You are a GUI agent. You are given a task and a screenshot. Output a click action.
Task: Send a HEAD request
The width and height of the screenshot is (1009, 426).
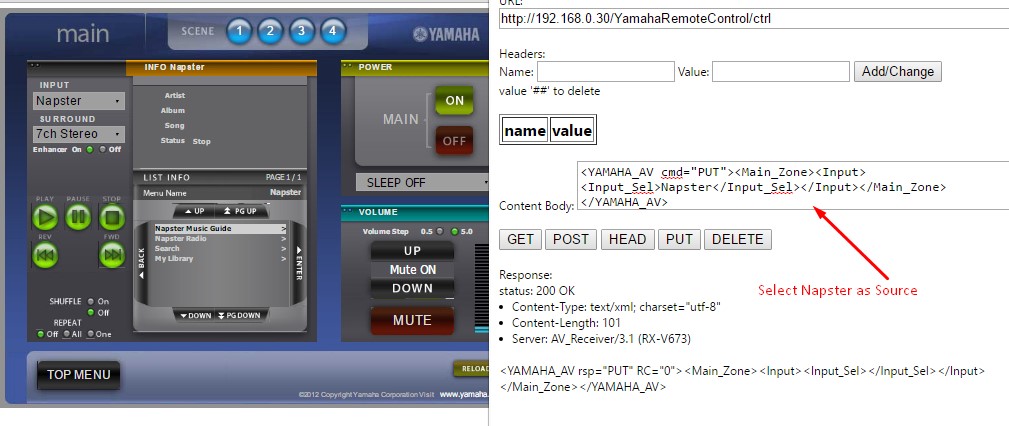point(627,239)
